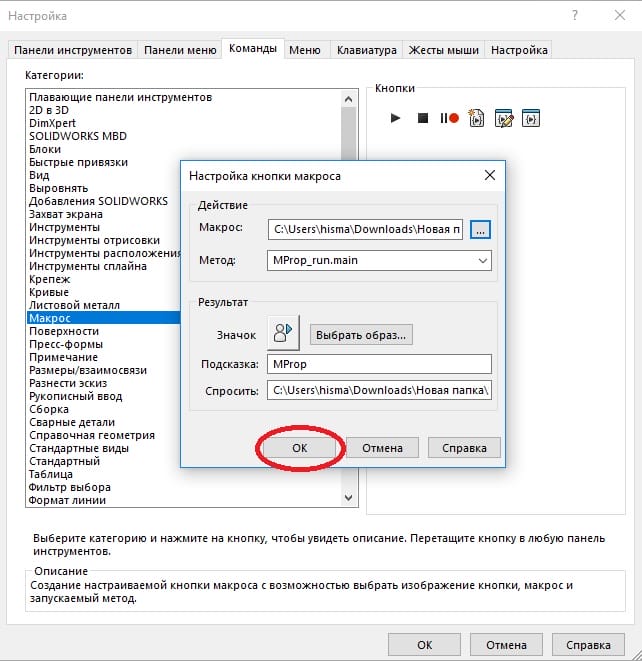Click the Stop Macro square icon
Screen dimensions: 642x661
click(x=422, y=118)
